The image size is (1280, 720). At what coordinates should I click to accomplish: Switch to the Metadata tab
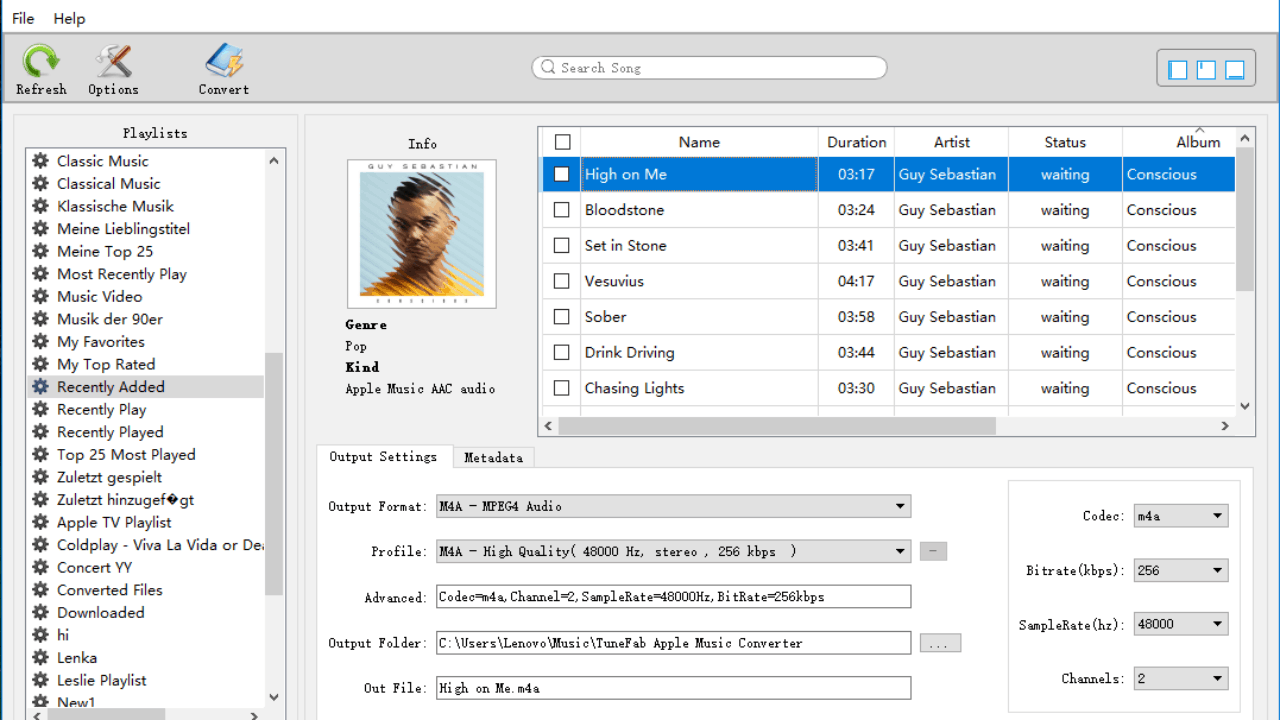[493, 457]
